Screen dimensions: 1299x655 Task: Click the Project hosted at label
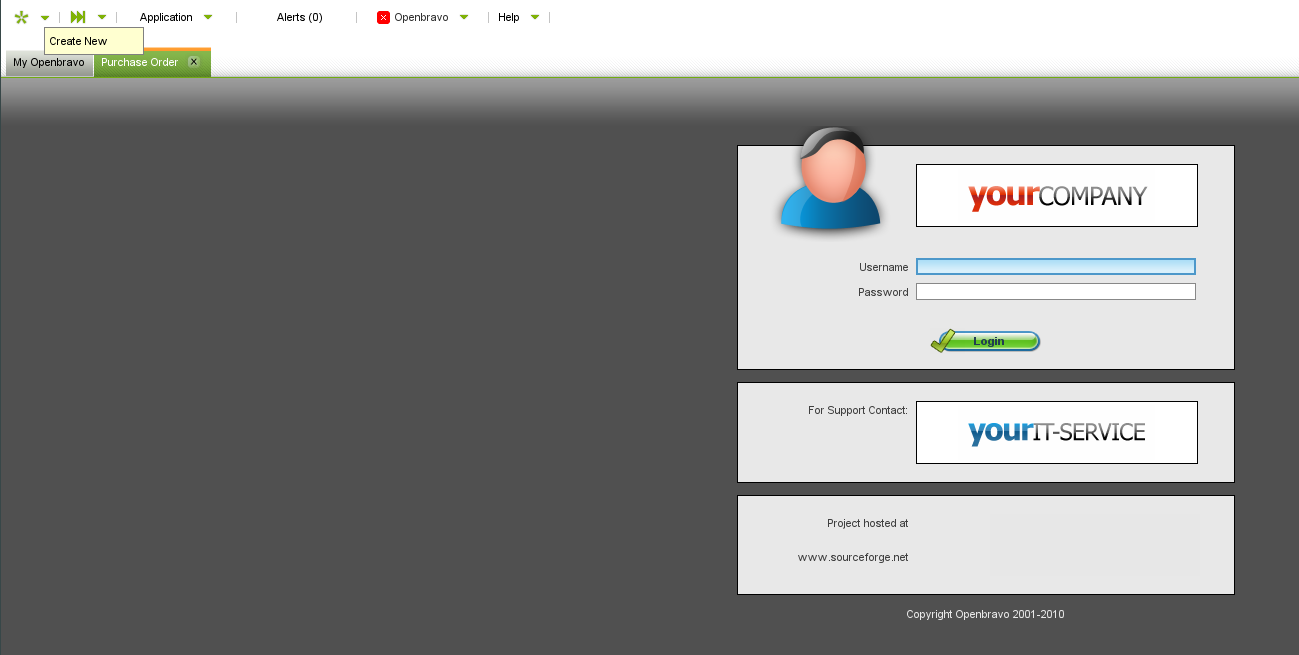[868, 523]
